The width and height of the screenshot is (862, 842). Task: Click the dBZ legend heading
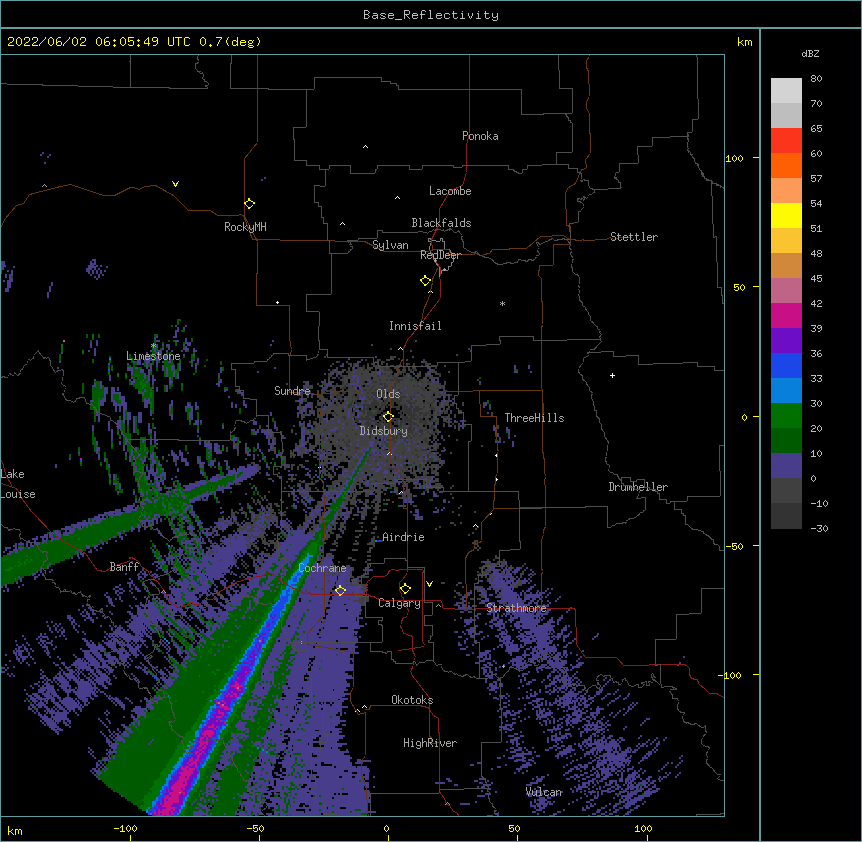tap(810, 54)
